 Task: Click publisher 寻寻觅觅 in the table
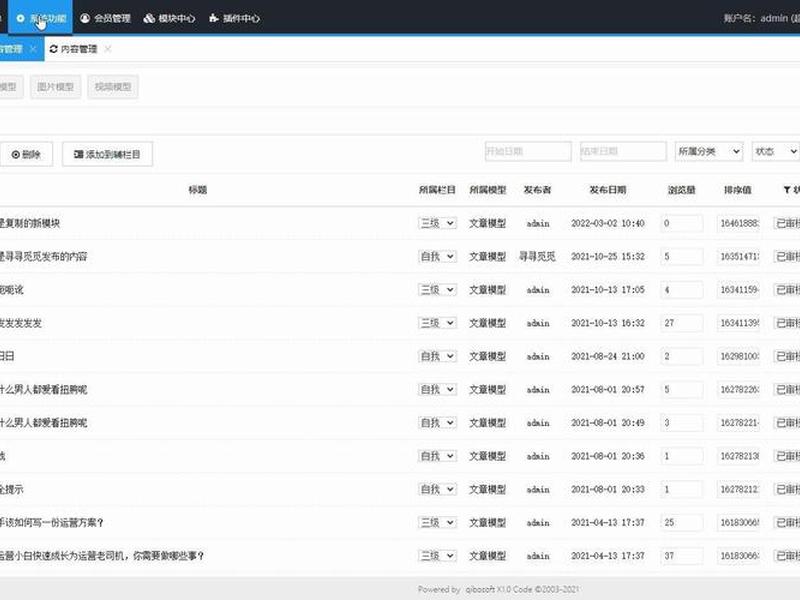(537, 256)
